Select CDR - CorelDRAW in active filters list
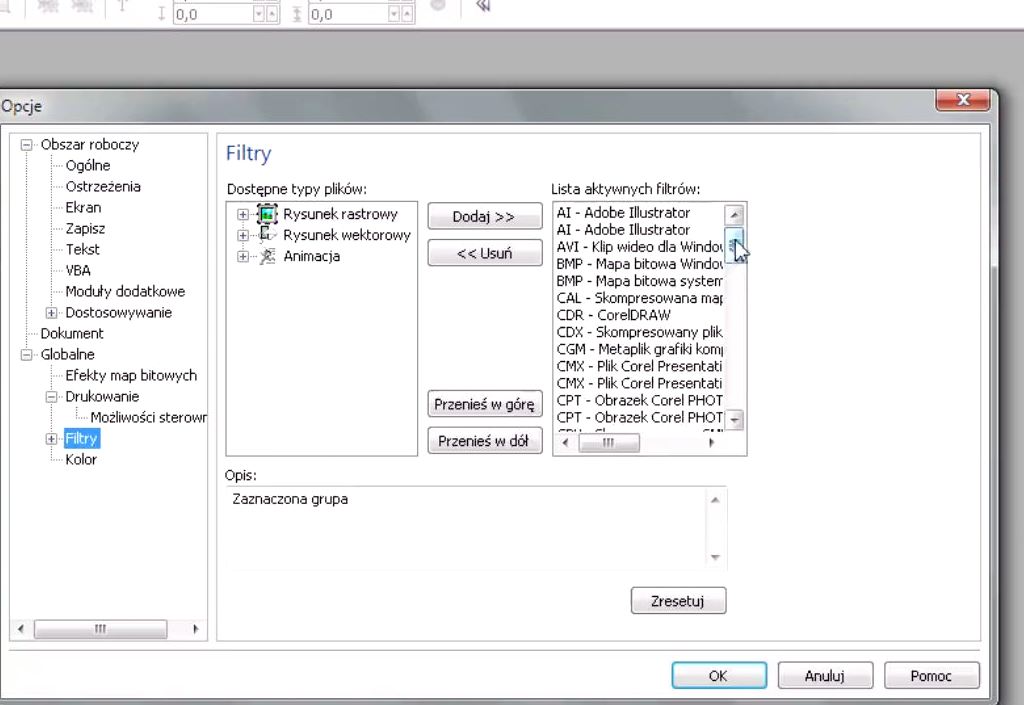This screenshot has width=1024, height=705. [x=613, y=315]
